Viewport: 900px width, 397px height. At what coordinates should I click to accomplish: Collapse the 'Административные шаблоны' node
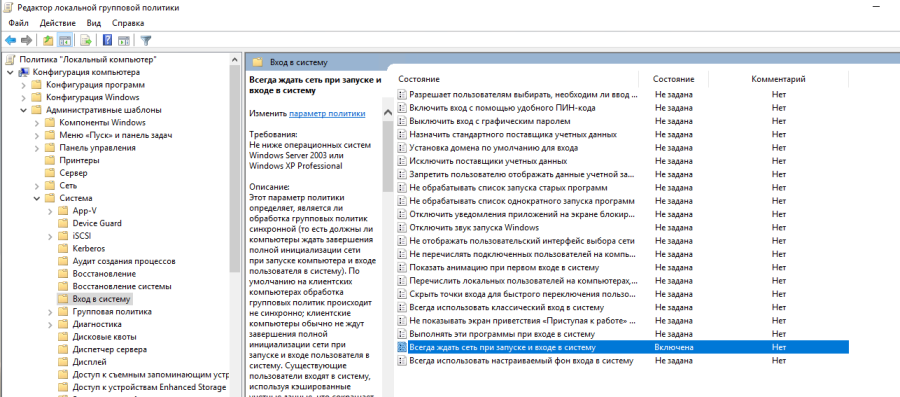pyautogui.click(x=23, y=110)
